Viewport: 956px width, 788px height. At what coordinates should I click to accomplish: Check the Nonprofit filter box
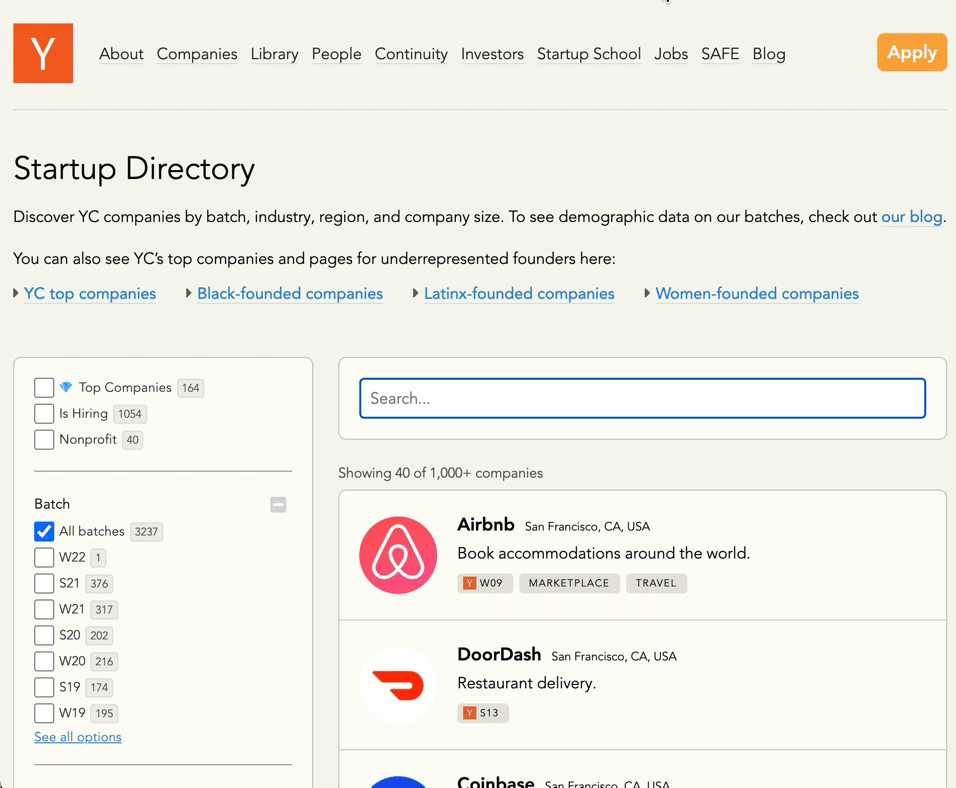[44, 439]
